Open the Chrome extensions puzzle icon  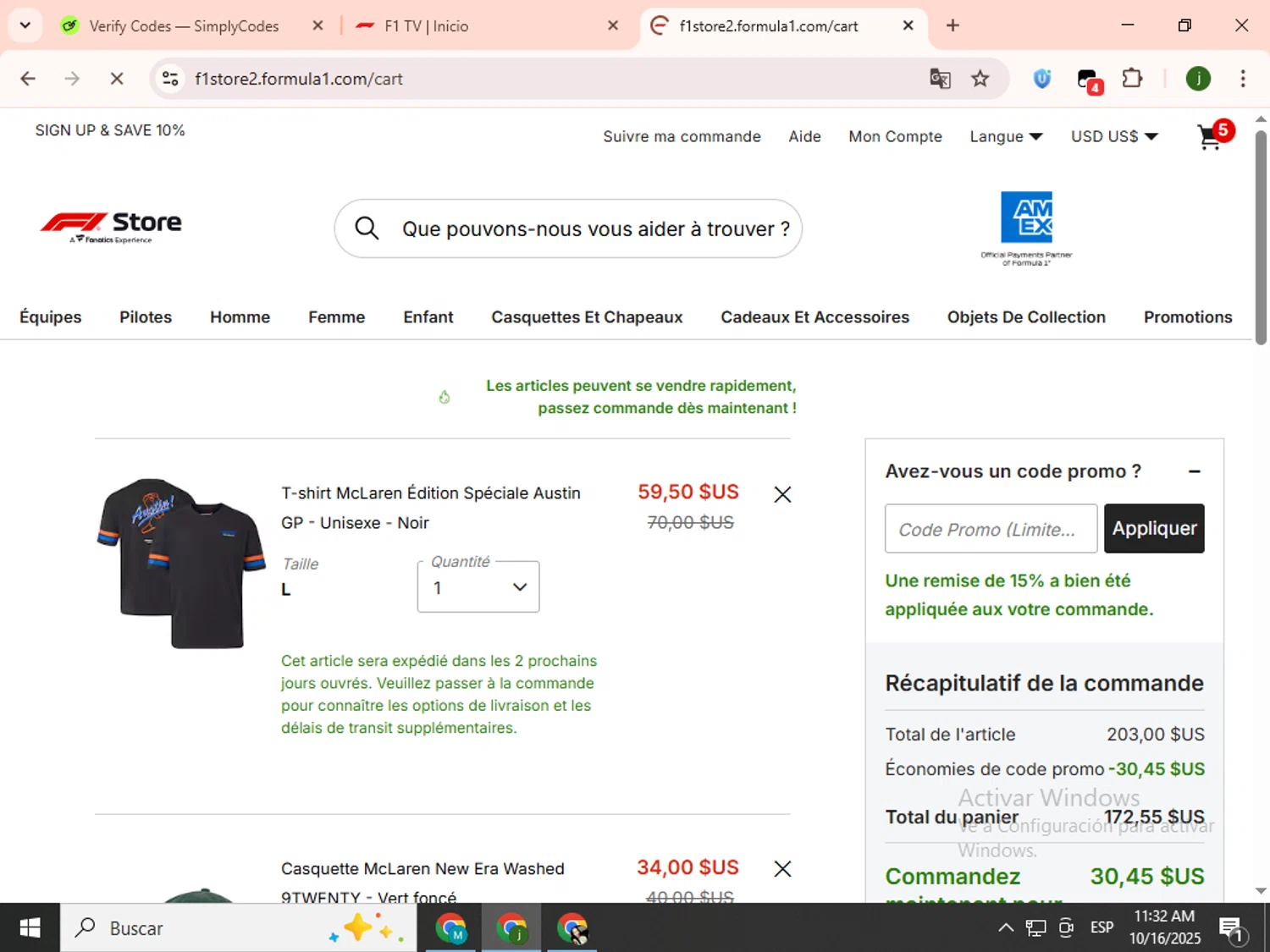click(x=1132, y=79)
